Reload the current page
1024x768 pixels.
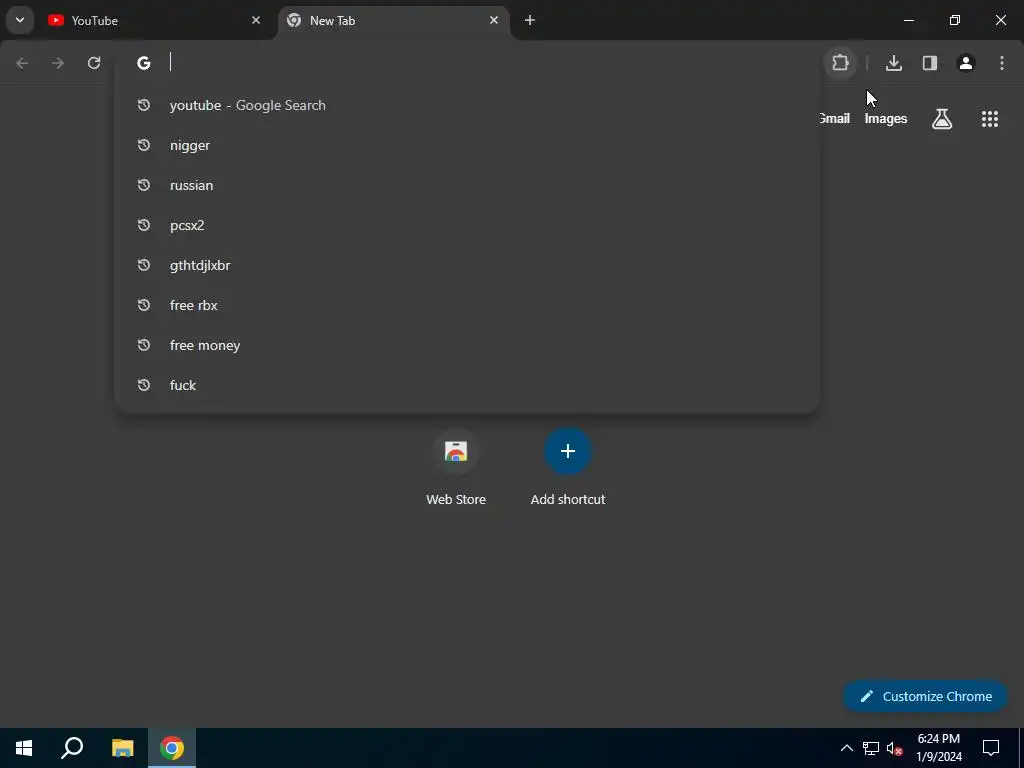(x=94, y=63)
